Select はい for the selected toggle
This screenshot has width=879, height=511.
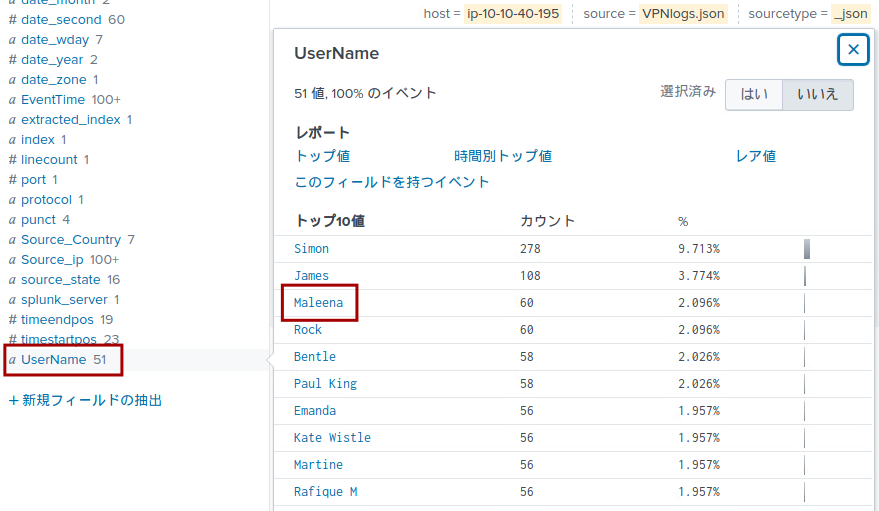(754, 94)
